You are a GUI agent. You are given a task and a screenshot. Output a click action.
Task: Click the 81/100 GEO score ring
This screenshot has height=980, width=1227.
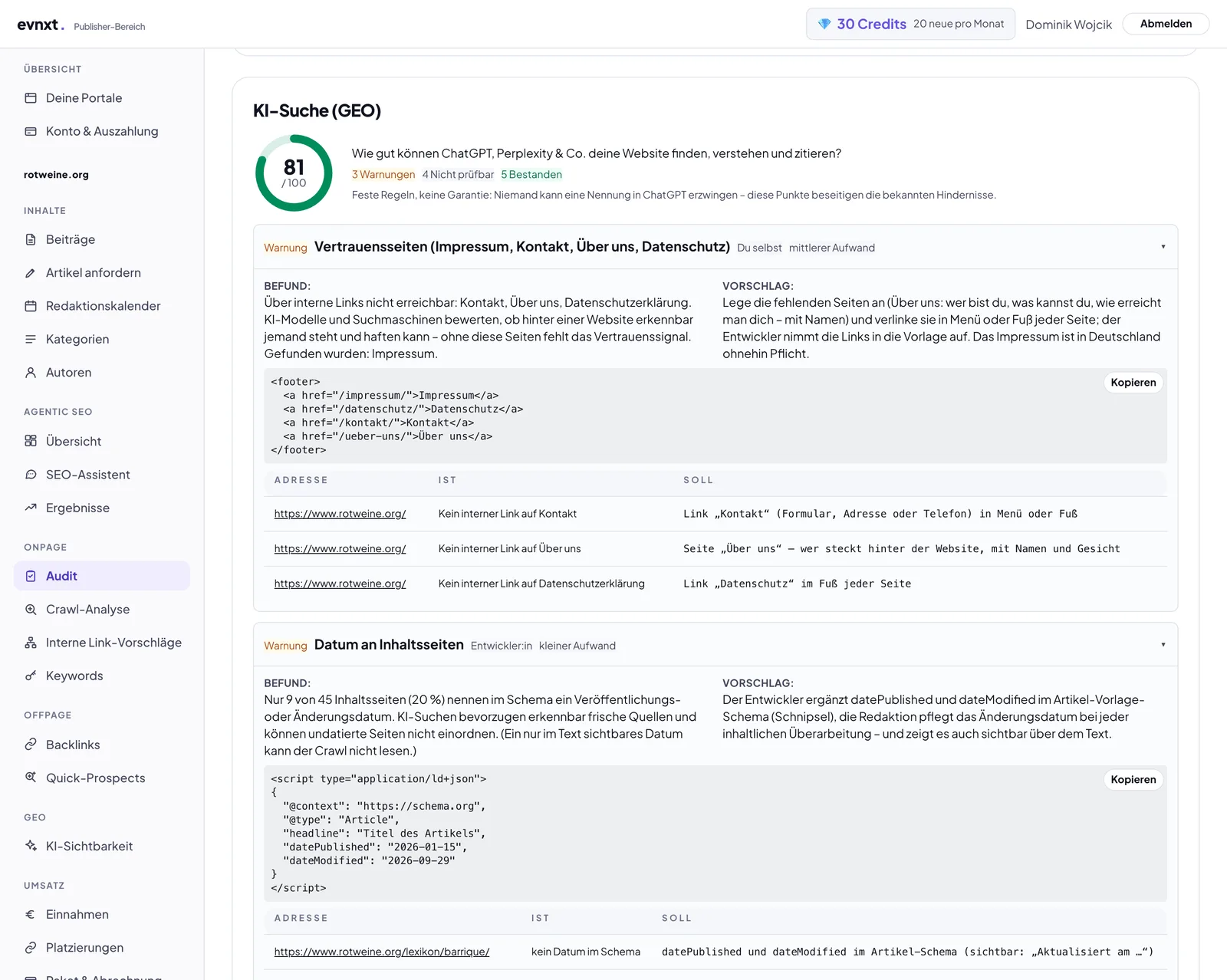[x=294, y=173]
